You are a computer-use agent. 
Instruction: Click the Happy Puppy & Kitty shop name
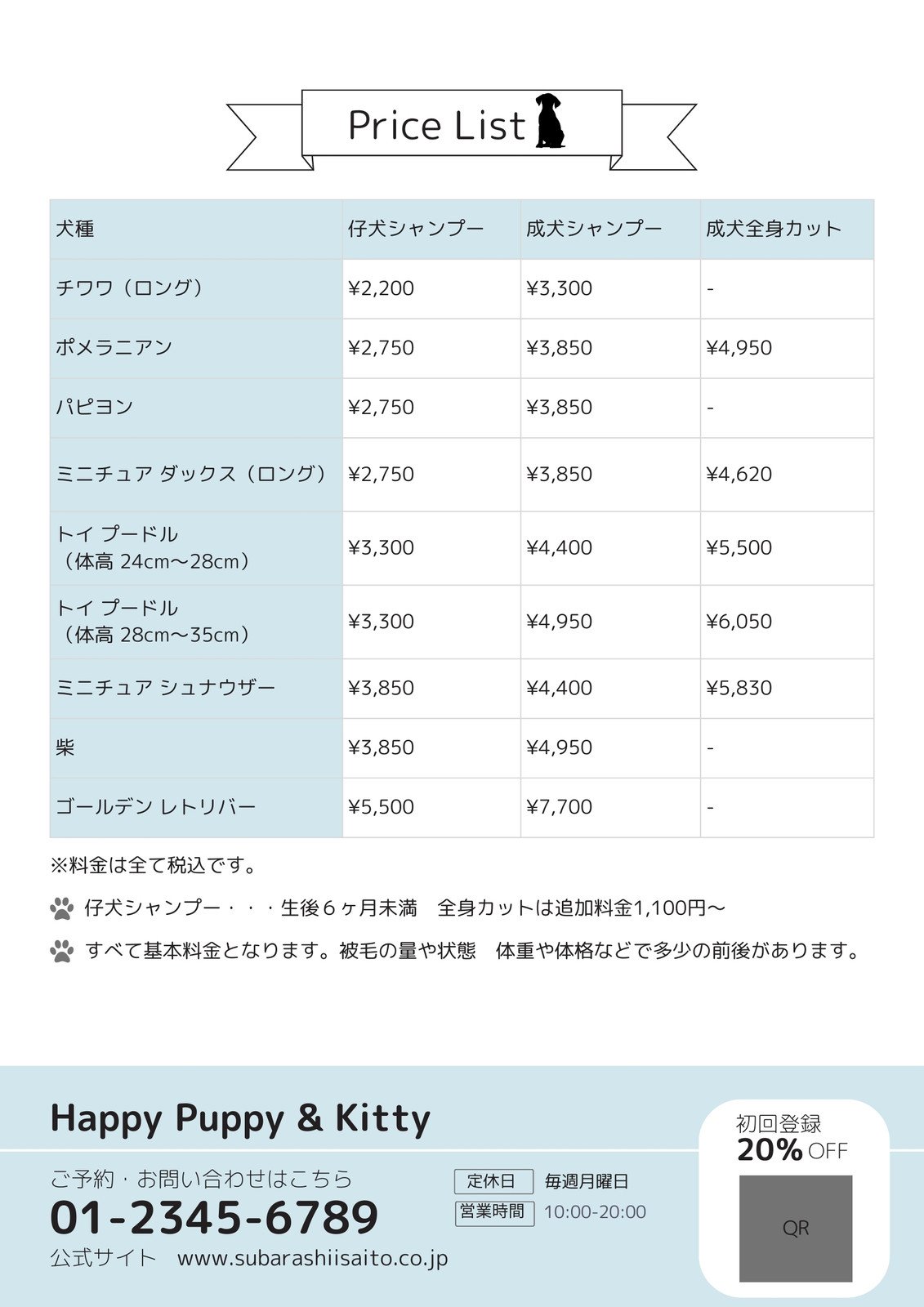click(x=240, y=1117)
